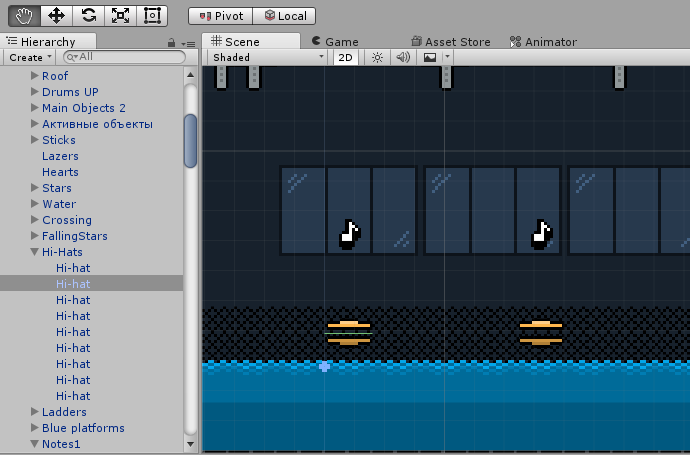Select the last Hi-hat child item

pos(73,396)
